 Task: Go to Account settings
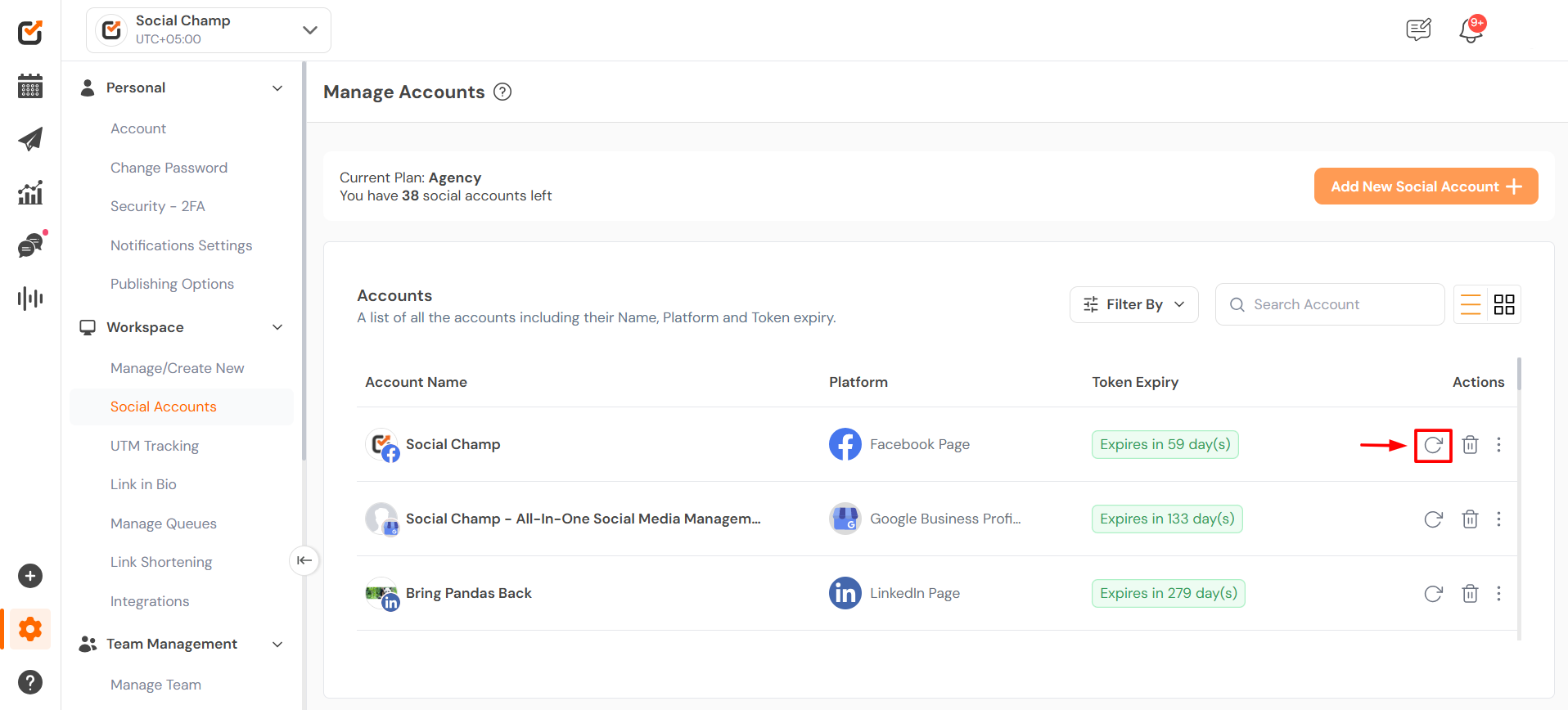pyautogui.click(x=138, y=128)
